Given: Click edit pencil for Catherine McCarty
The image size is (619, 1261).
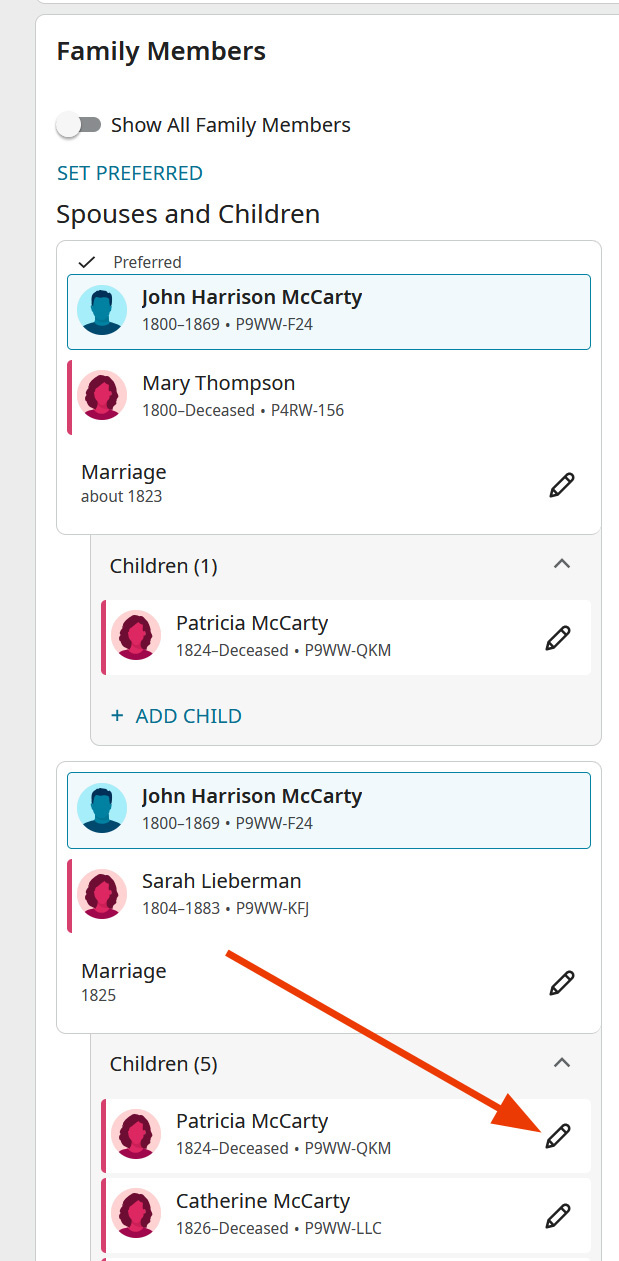Looking at the screenshot, I should click(x=558, y=1215).
